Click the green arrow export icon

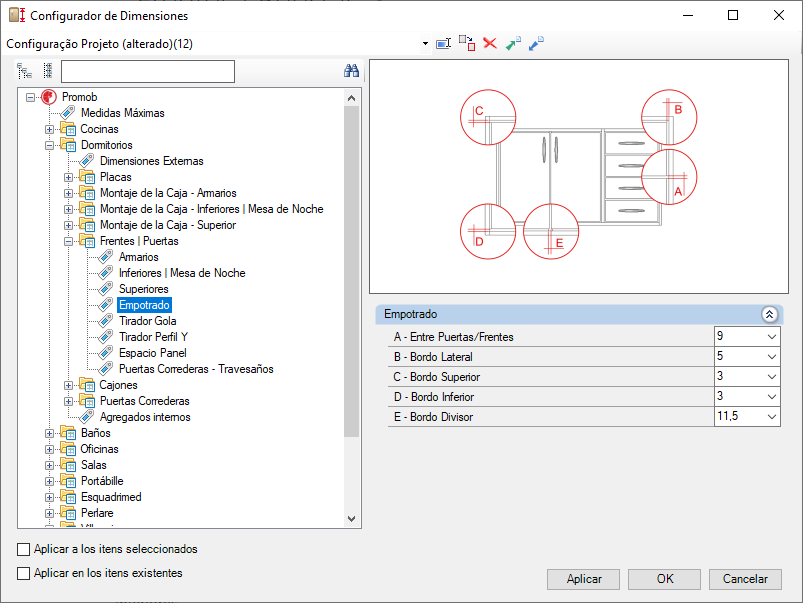(513, 43)
